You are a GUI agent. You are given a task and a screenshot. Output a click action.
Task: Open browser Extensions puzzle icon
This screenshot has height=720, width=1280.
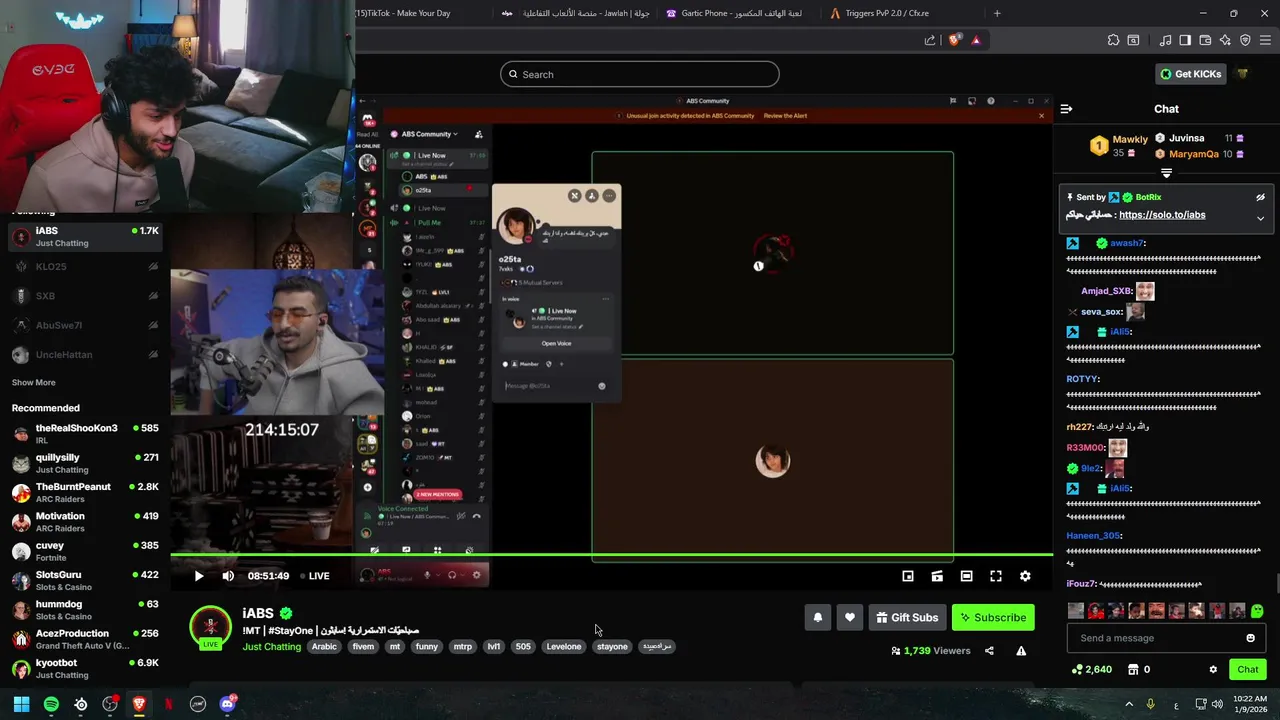pyautogui.click(x=1113, y=40)
